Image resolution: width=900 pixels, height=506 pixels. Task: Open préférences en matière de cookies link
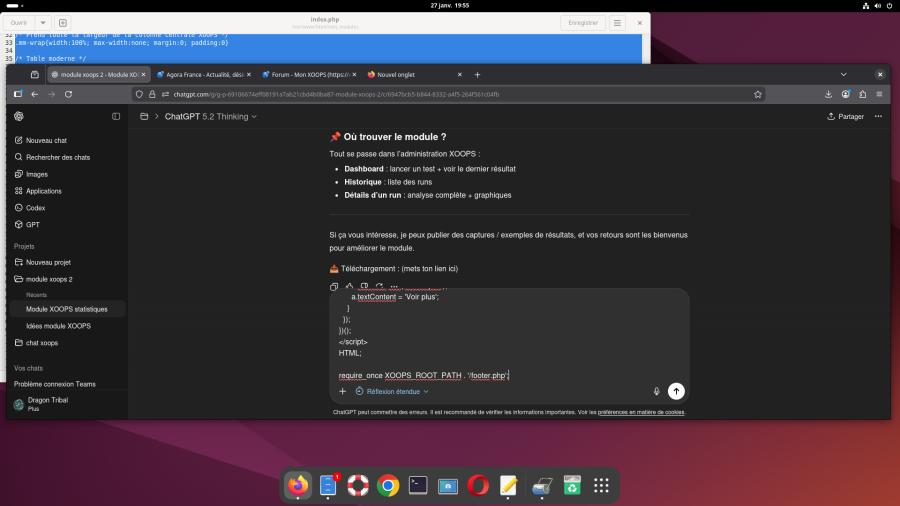(x=641, y=412)
